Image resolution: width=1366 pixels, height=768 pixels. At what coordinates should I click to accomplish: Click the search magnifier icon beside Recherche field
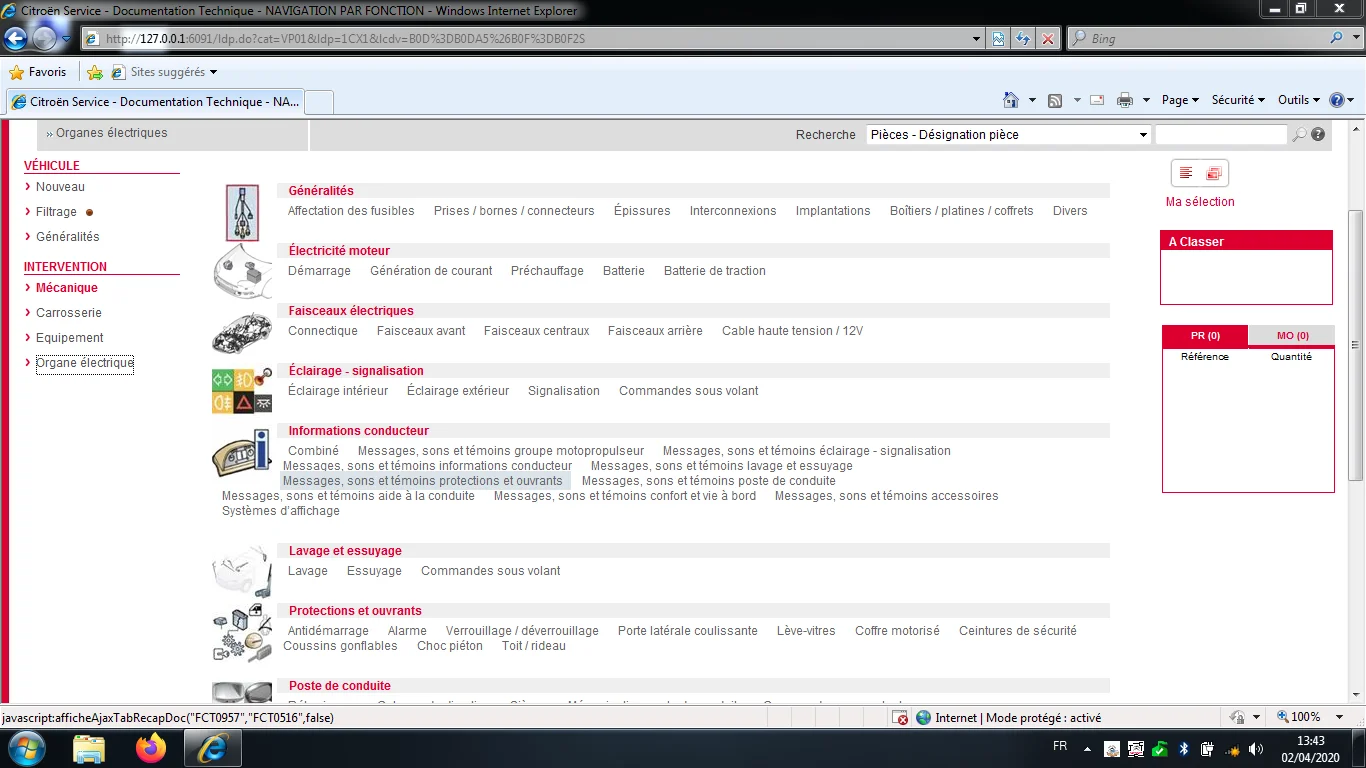click(1299, 134)
